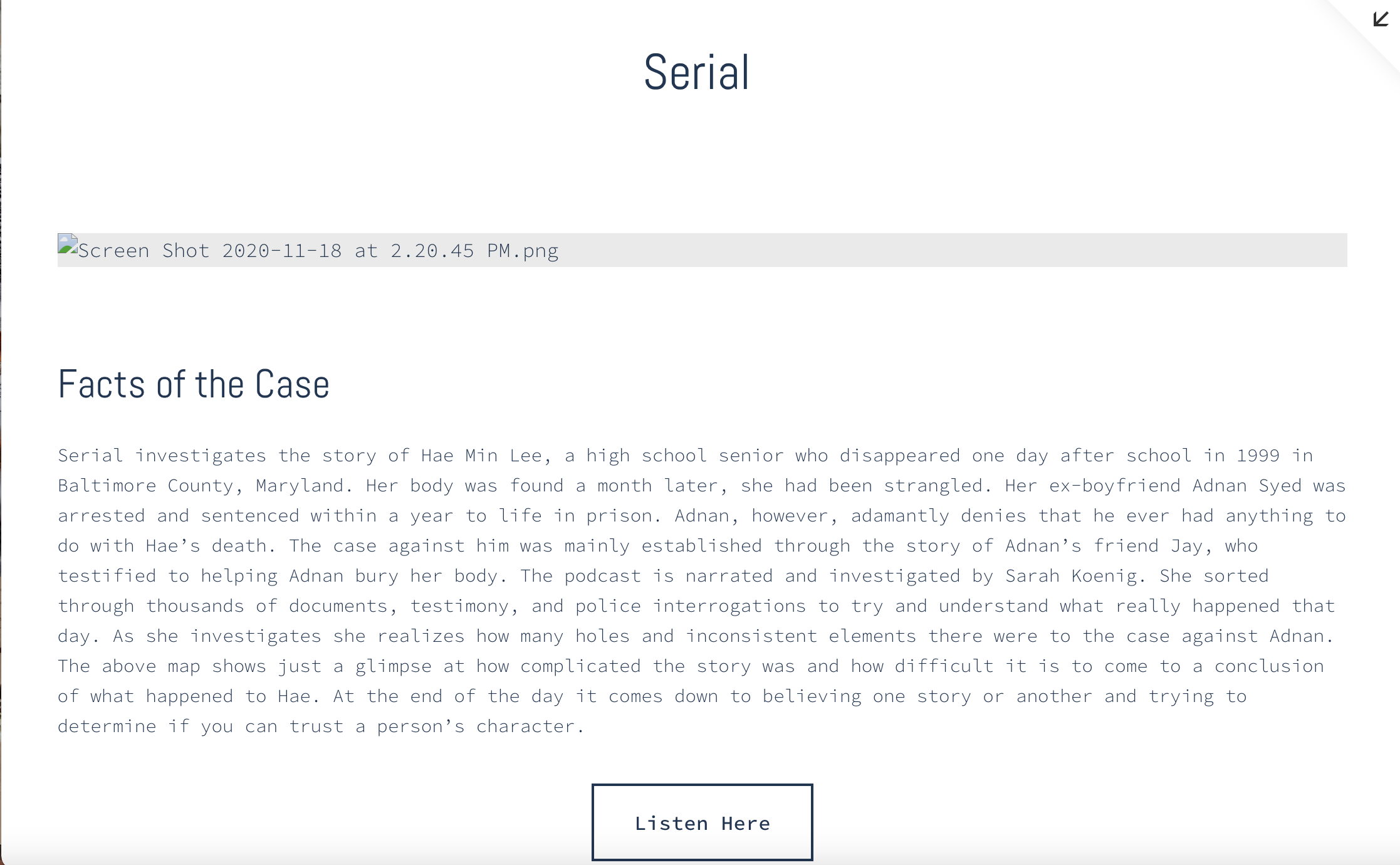Click the "Facts of the Case" heading
This screenshot has height=865, width=1400.
pyautogui.click(x=193, y=384)
